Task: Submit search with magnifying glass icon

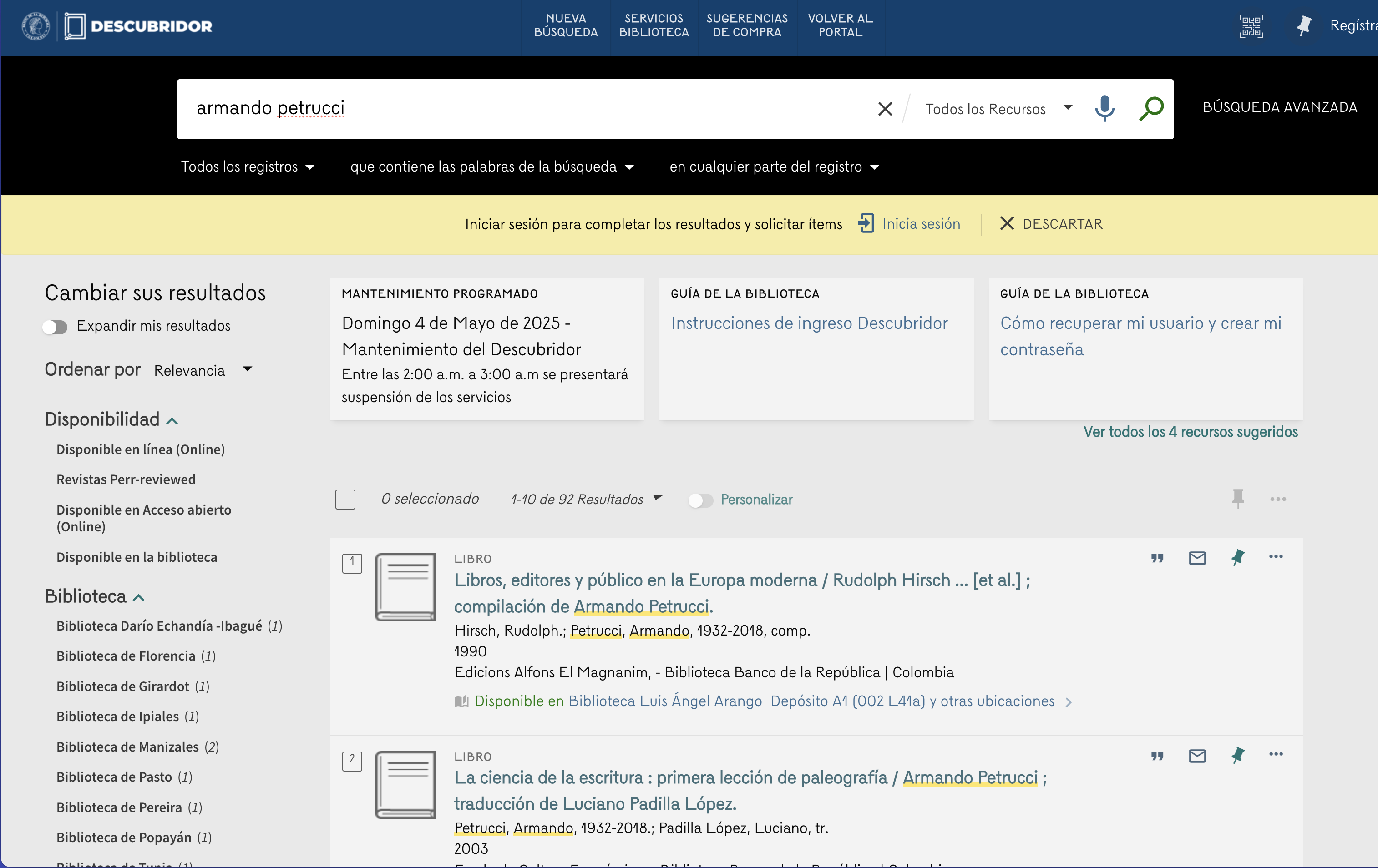Action: [x=1151, y=108]
